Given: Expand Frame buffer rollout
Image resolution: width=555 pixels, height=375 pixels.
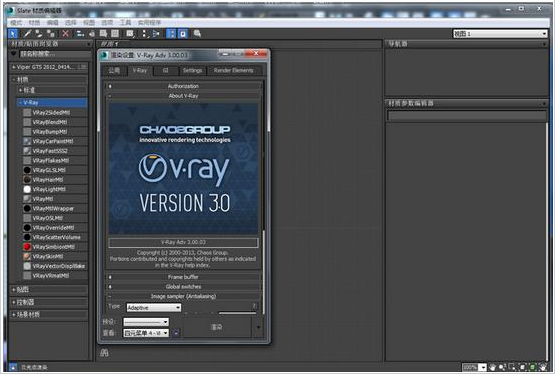Looking at the screenshot, I should 183,277.
